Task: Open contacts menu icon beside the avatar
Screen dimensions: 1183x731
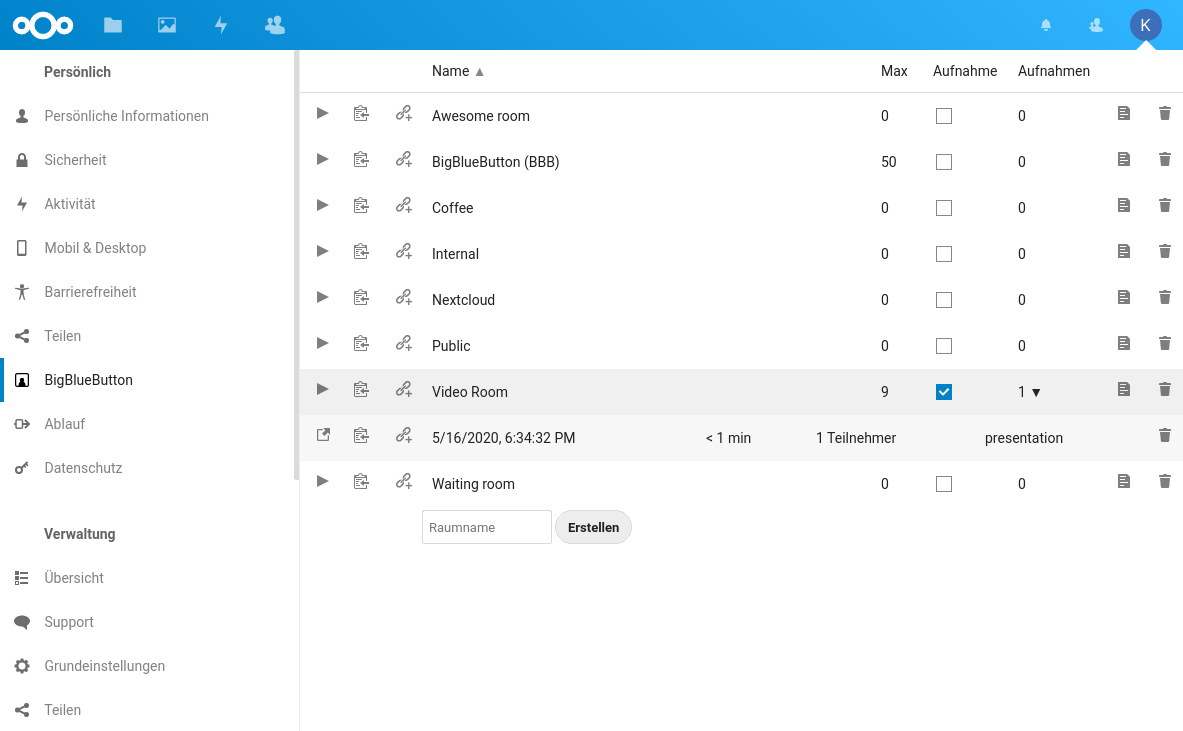Action: (1095, 25)
